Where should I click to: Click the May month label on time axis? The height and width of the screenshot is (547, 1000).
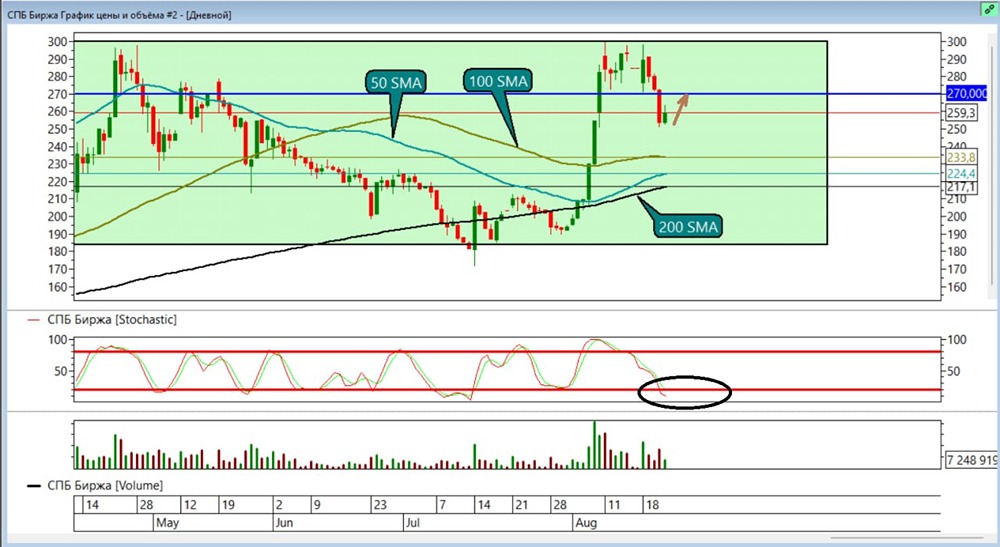[x=167, y=523]
